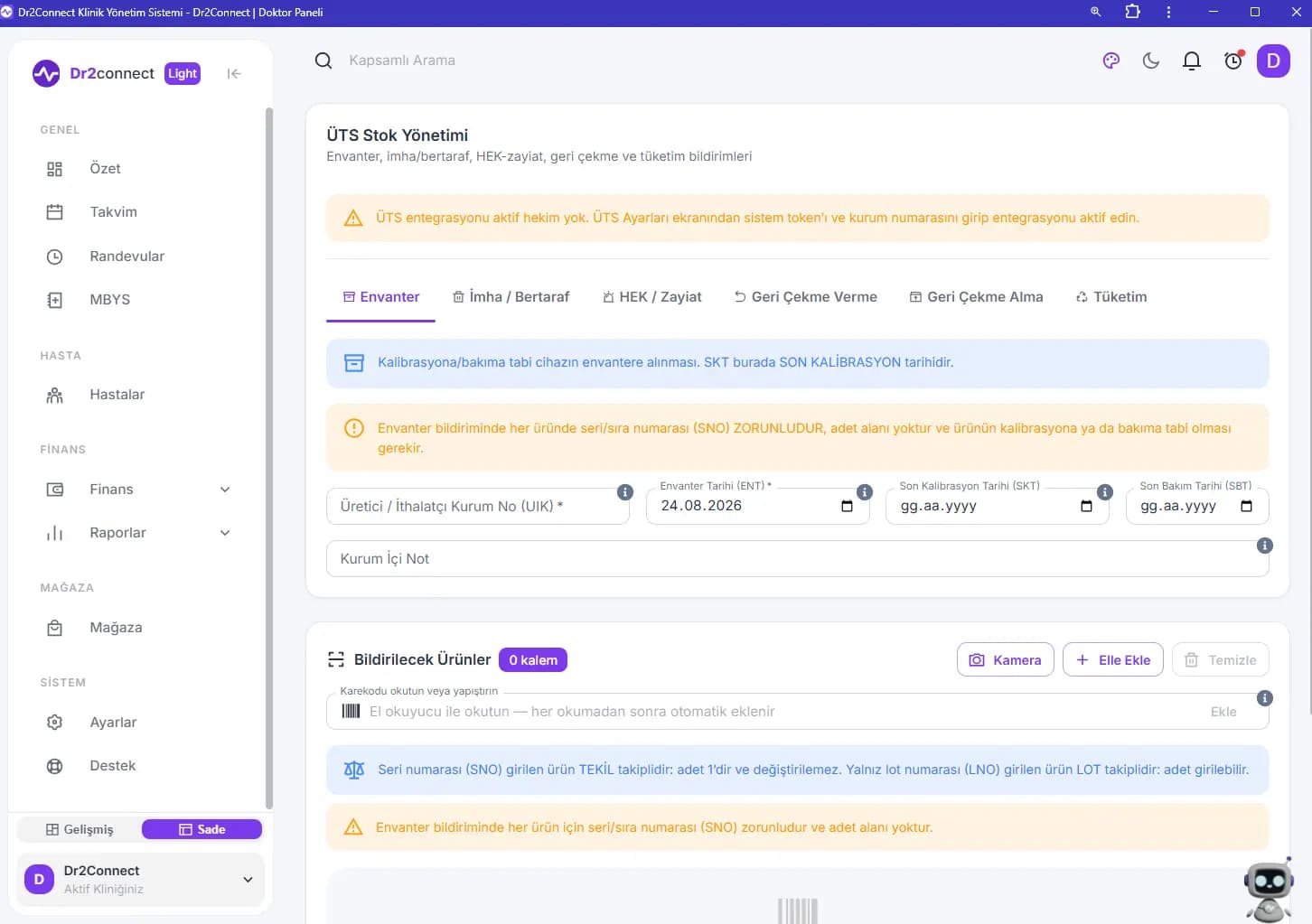
Task: Click the Elle Ekle button
Action: coord(1112,660)
